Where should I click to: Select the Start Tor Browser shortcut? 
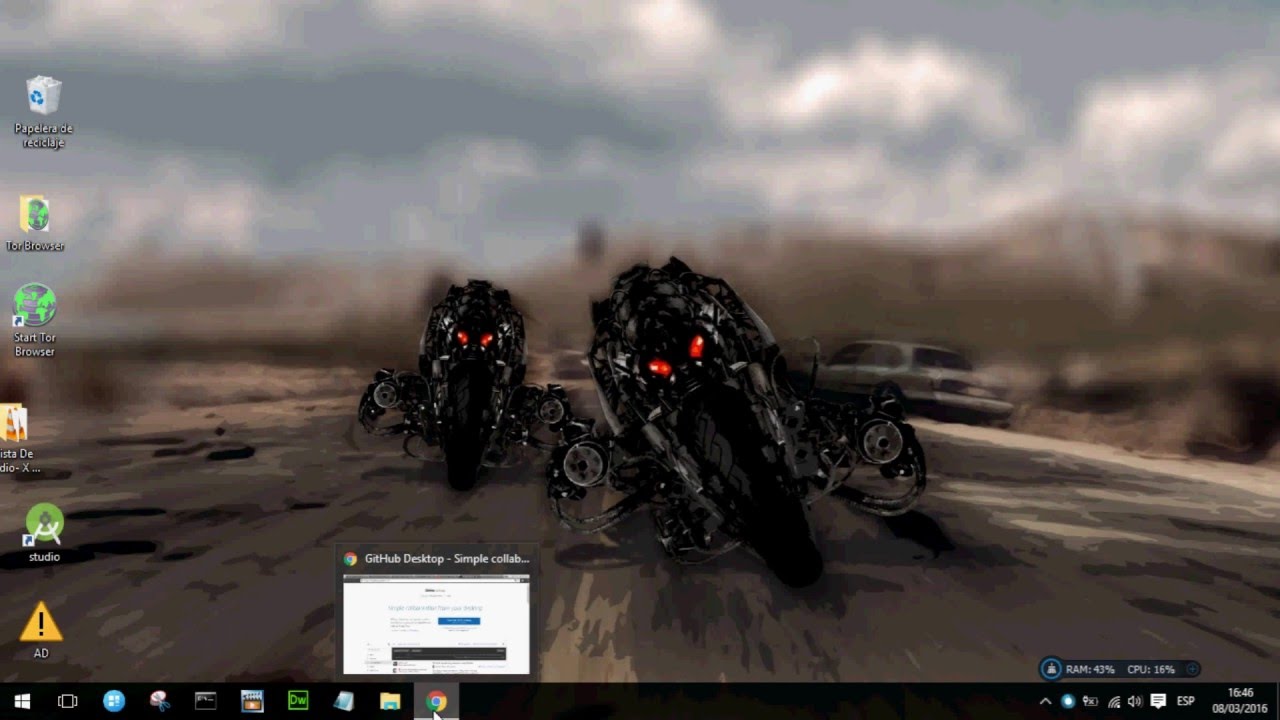35,320
